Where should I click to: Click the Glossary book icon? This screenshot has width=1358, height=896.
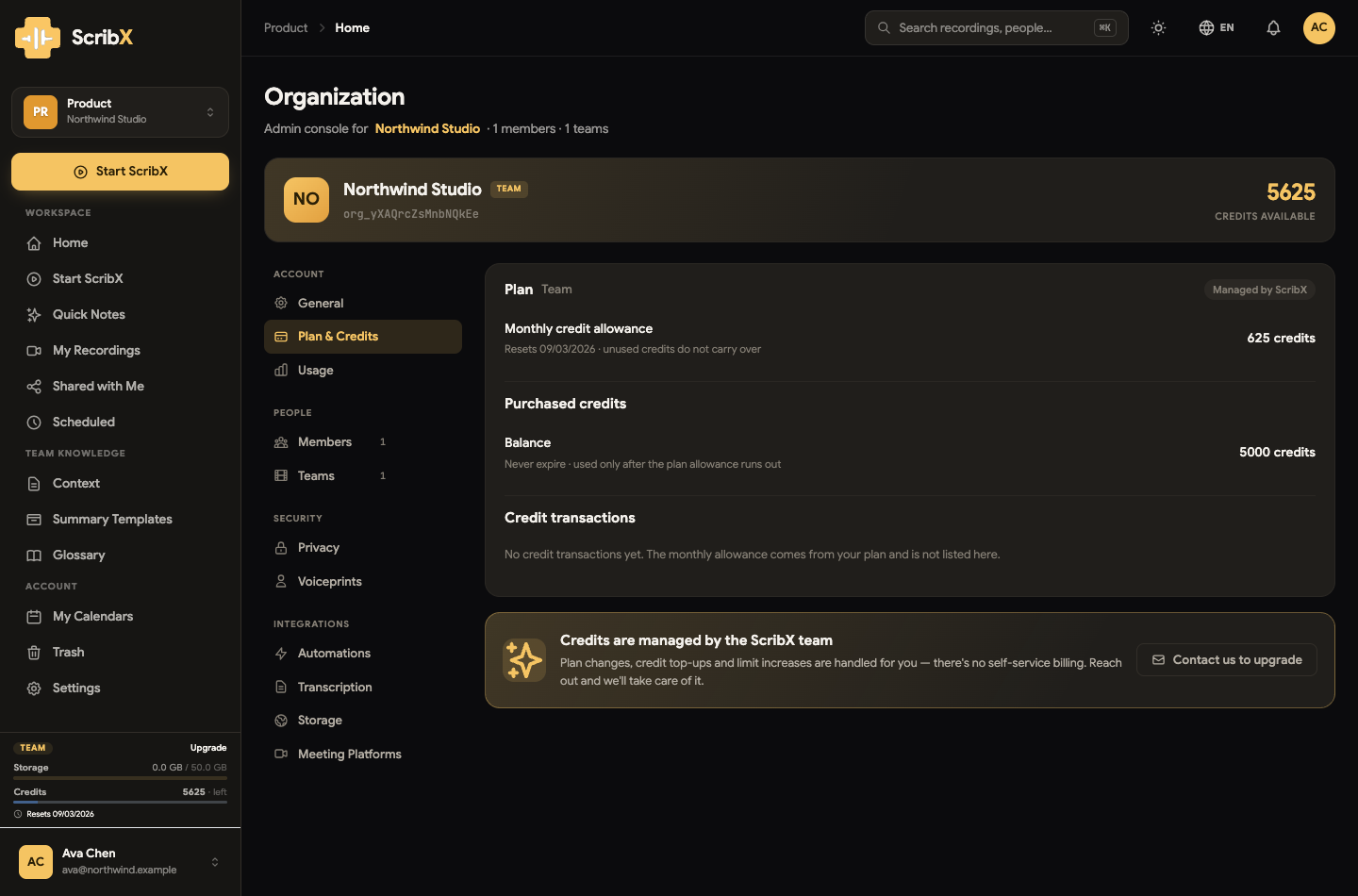tap(34, 556)
